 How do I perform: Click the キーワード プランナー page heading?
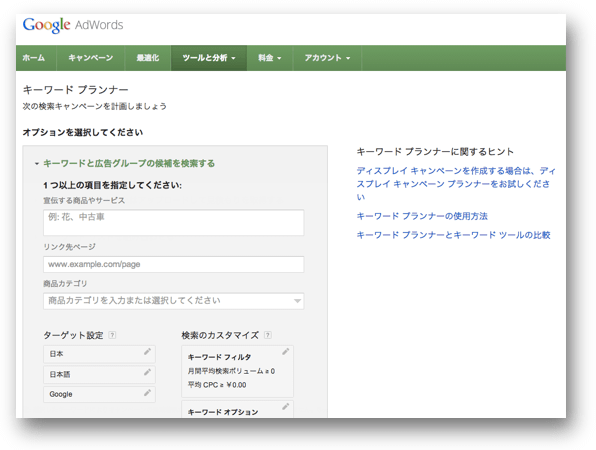click(76, 90)
